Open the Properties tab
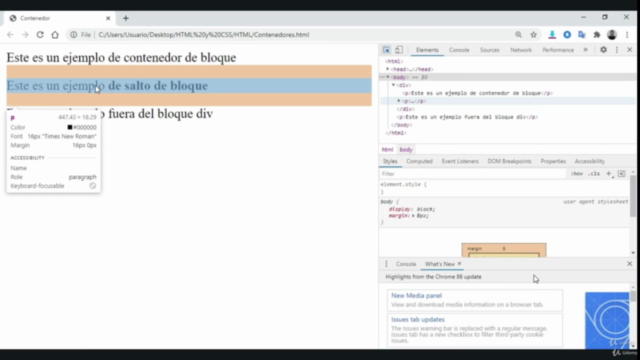This screenshot has height=360, width=640. [x=553, y=161]
